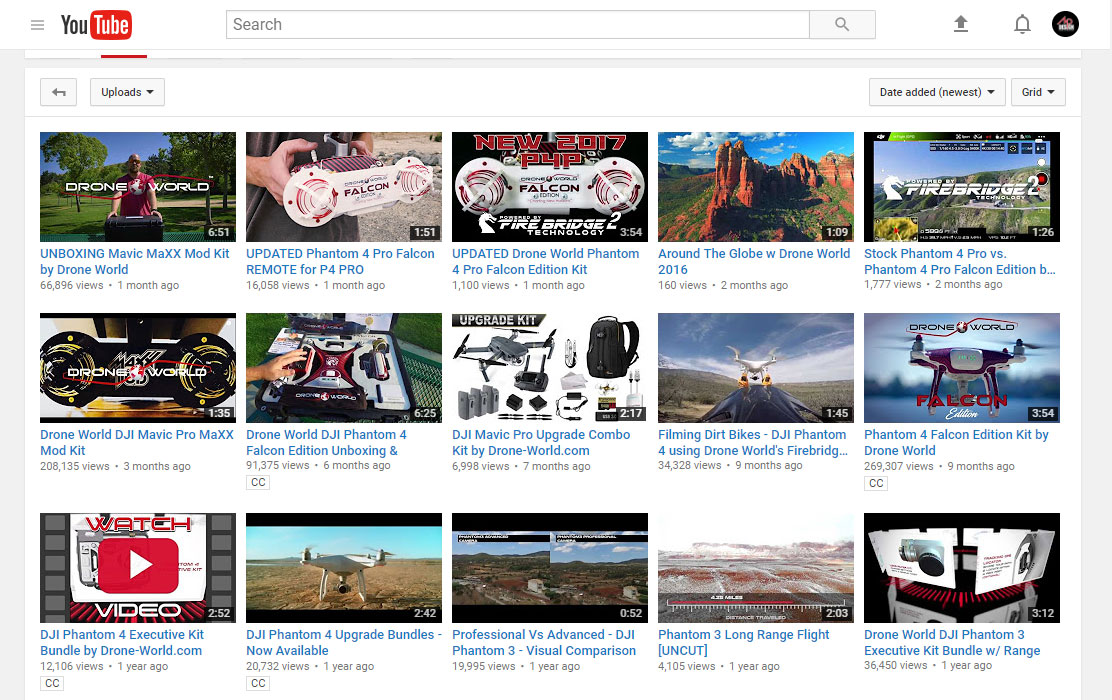This screenshot has height=700, width=1112.
Task: Focus the Search input field
Action: (518, 25)
